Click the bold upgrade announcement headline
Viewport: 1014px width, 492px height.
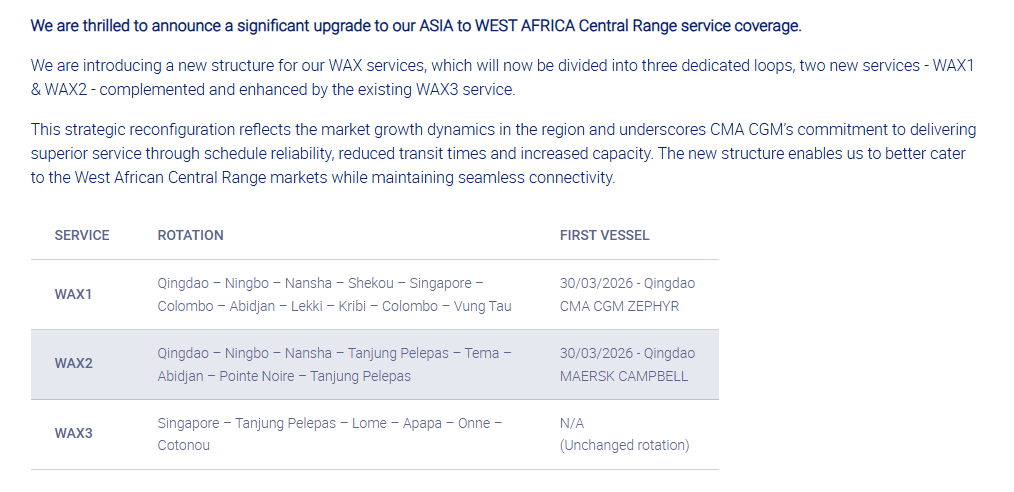415,25
